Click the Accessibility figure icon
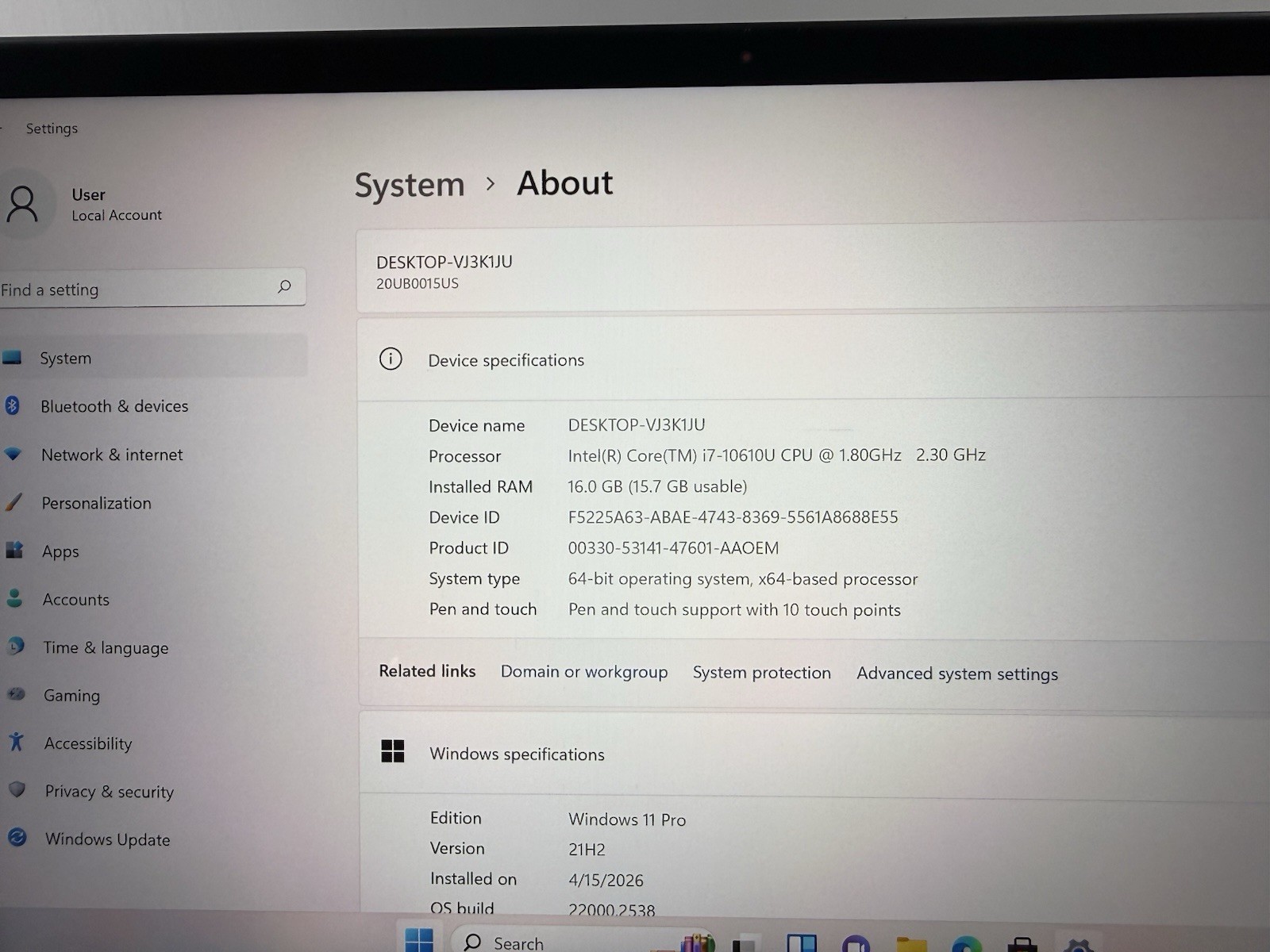Screen dimensions: 1270x952 17,742
